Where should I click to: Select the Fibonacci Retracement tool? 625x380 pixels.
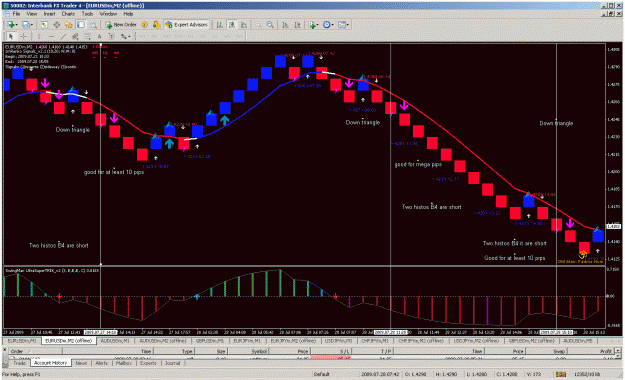(x=87, y=37)
